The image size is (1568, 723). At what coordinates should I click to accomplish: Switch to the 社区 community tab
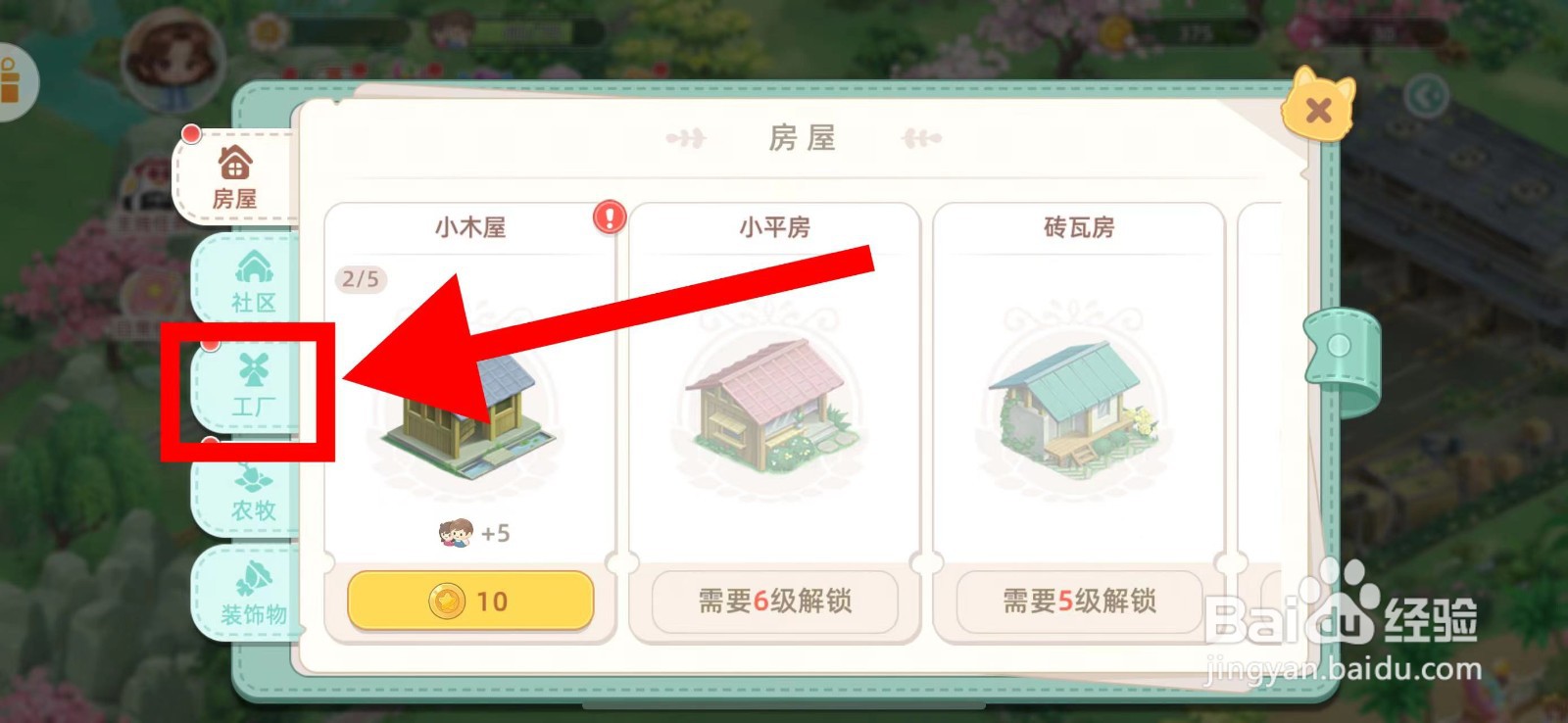(x=253, y=281)
